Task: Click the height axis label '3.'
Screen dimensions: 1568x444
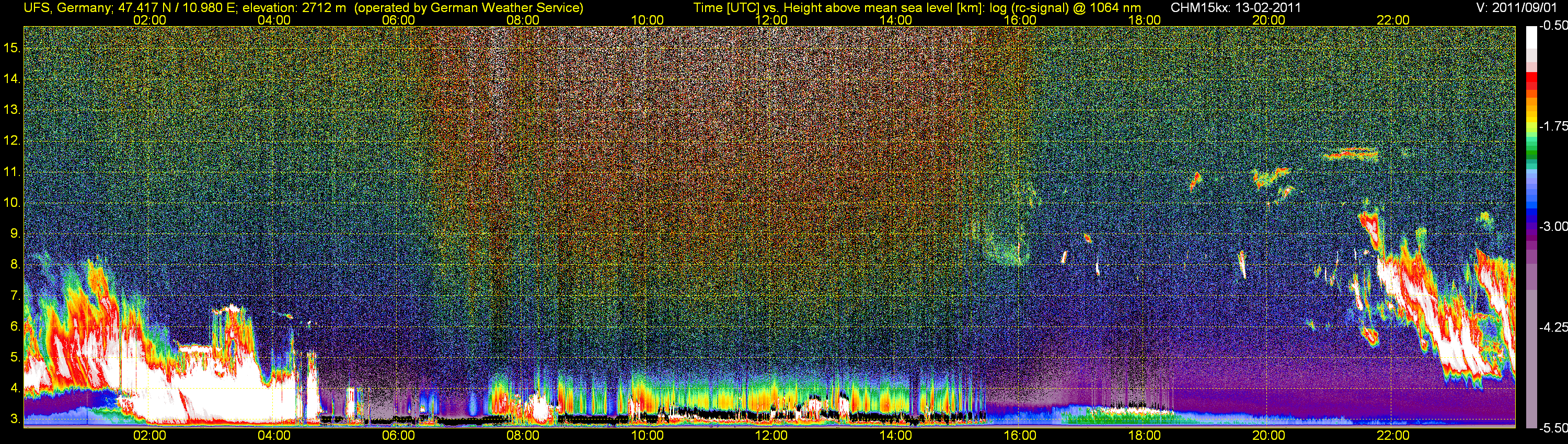Action: pos(15,419)
